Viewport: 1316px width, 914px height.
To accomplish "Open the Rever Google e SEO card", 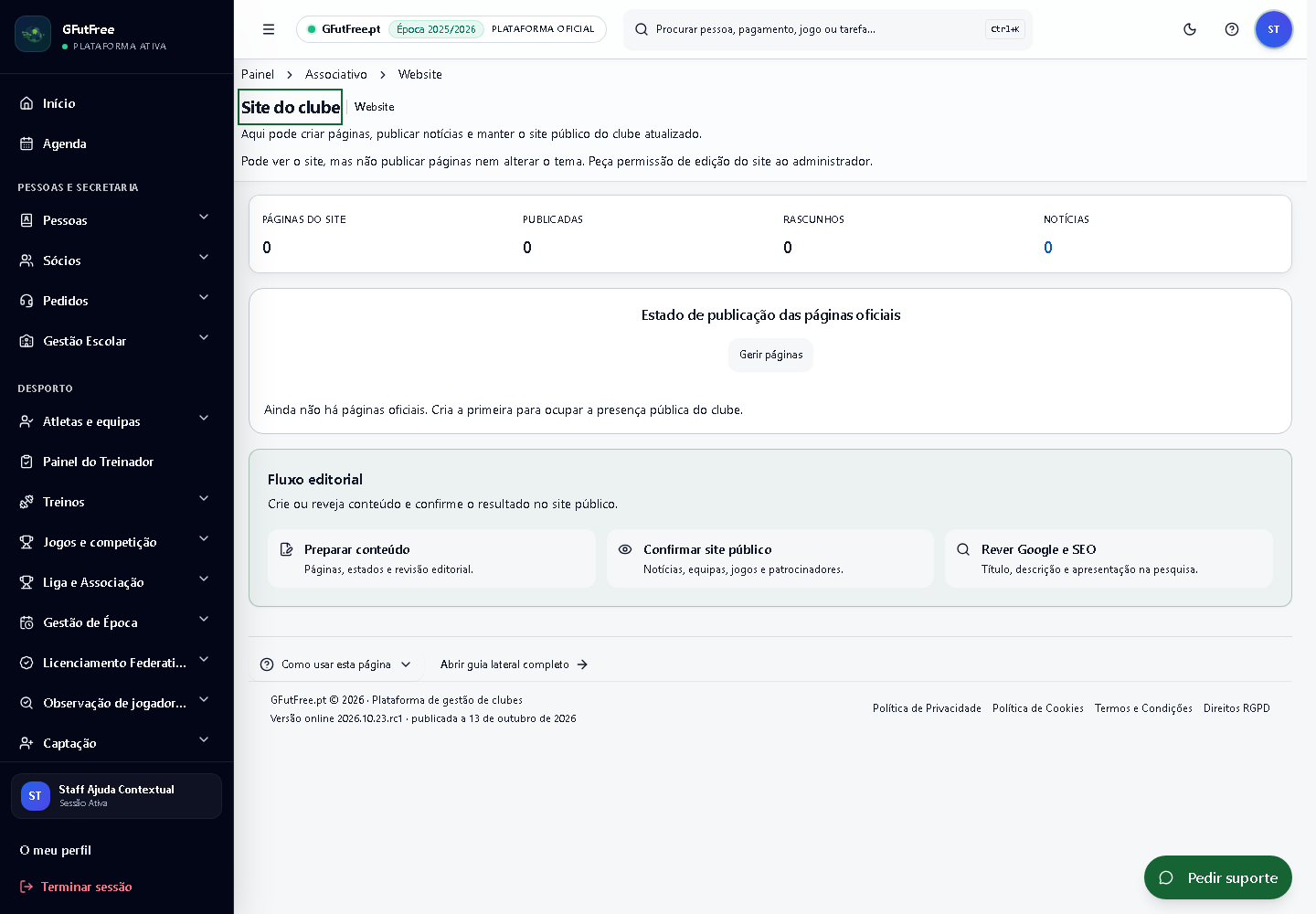I will pyautogui.click(x=1109, y=558).
